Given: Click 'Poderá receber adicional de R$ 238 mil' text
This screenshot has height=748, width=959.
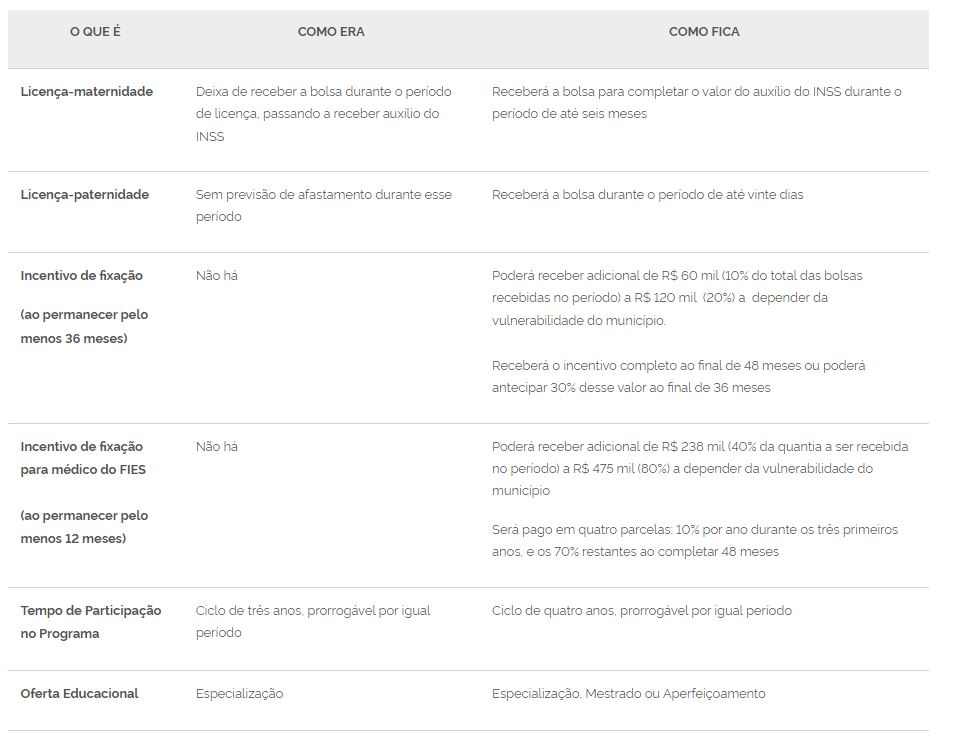Looking at the screenshot, I should pyautogui.click(x=700, y=468).
